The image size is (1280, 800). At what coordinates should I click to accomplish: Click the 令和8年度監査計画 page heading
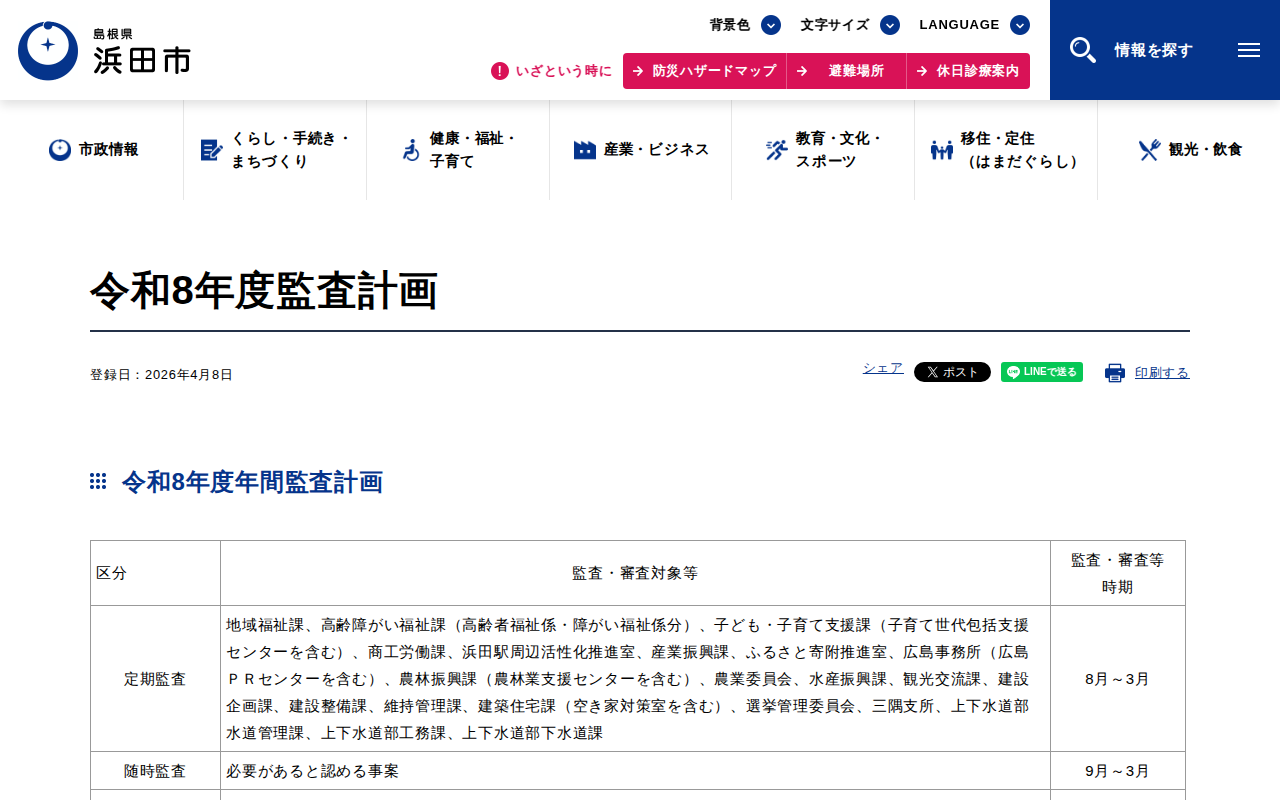[x=264, y=291]
